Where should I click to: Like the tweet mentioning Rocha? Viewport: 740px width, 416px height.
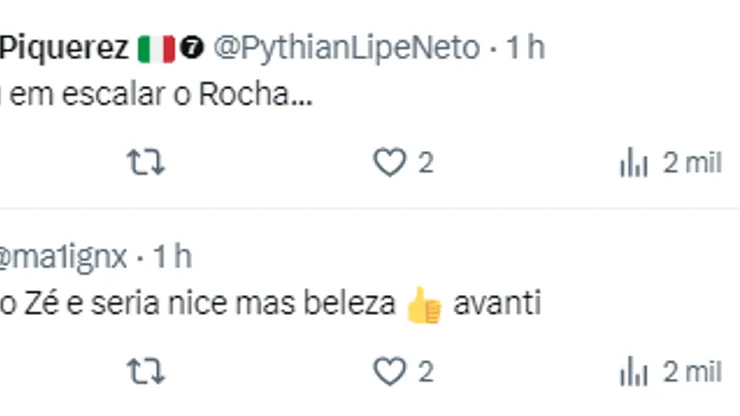click(389, 164)
